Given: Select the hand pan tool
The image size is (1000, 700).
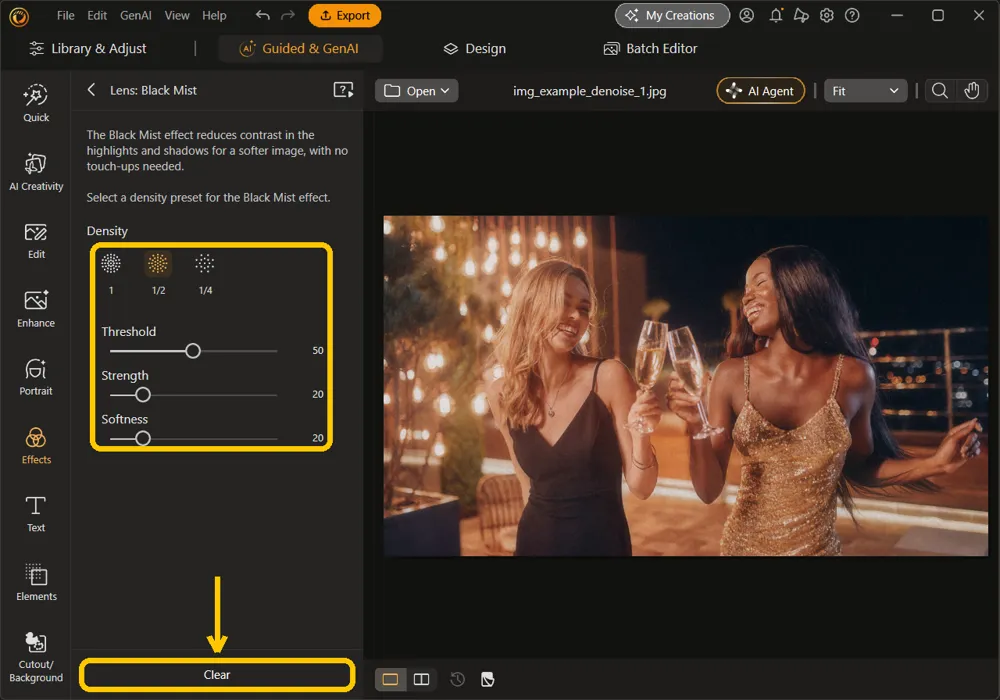Looking at the screenshot, I should (x=971, y=91).
